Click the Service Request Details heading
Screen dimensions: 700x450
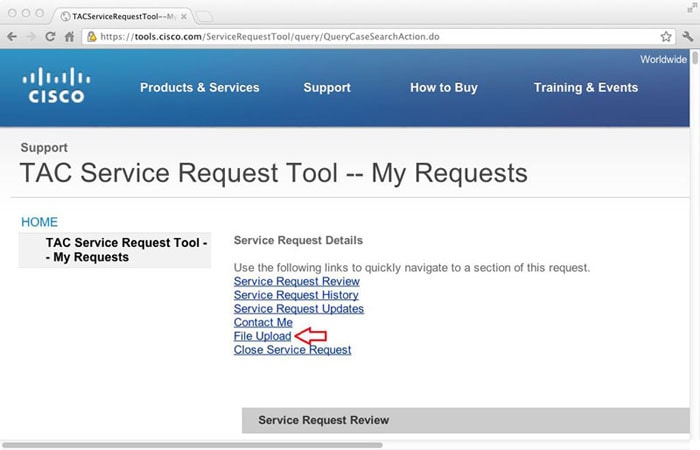coord(298,241)
